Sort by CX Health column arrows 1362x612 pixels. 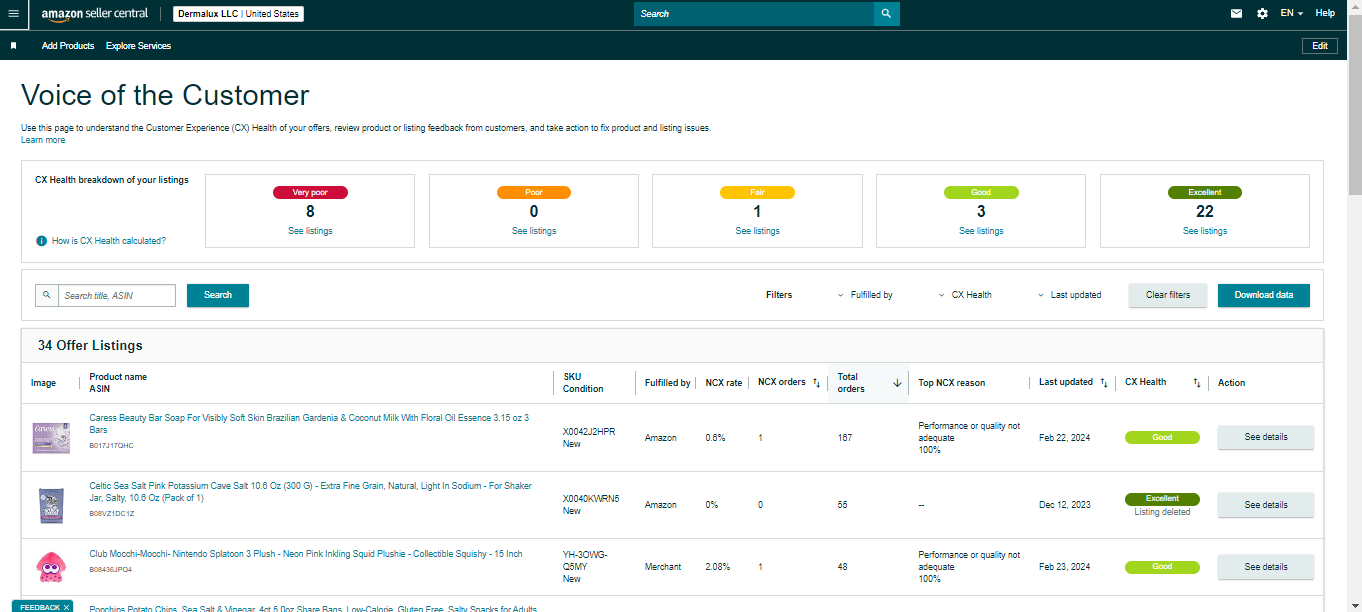coord(1196,383)
